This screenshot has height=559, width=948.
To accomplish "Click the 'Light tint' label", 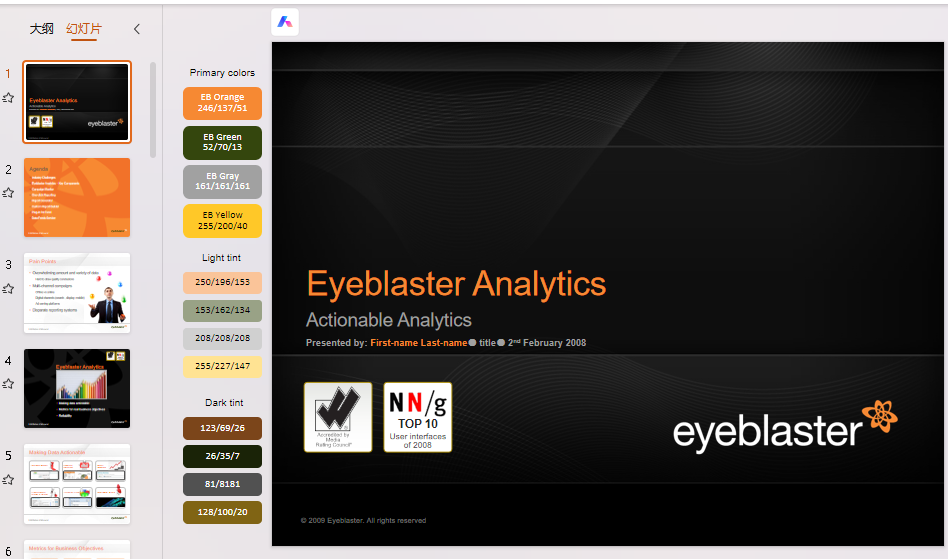I will tap(221, 257).
